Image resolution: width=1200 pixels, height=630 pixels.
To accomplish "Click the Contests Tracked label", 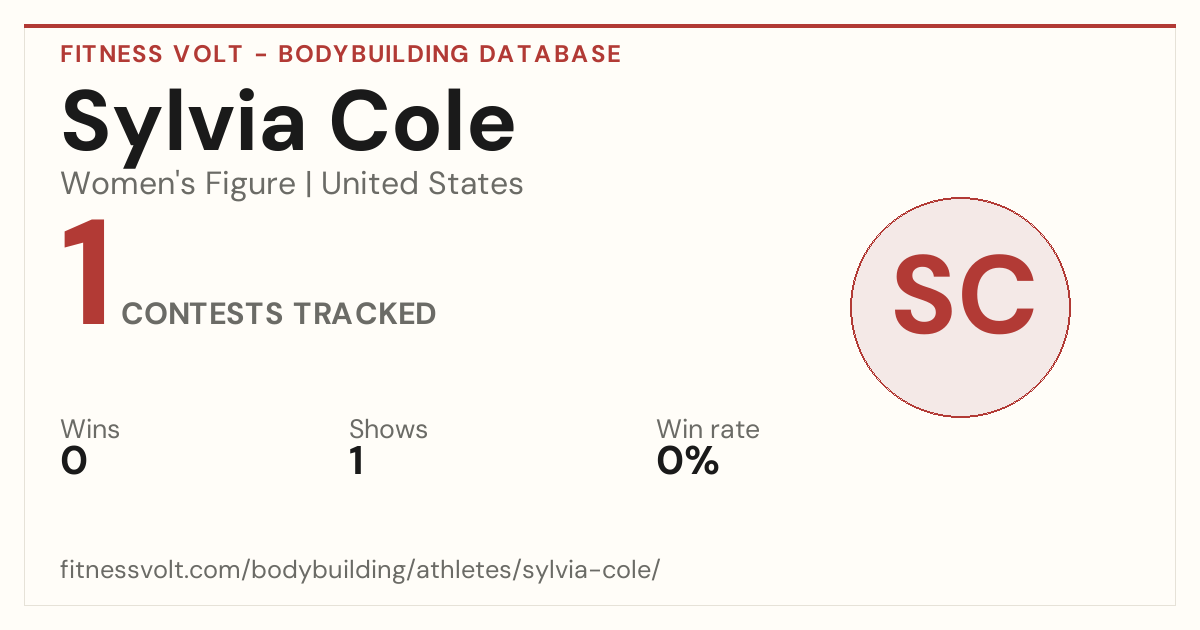I will pos(279,314).
